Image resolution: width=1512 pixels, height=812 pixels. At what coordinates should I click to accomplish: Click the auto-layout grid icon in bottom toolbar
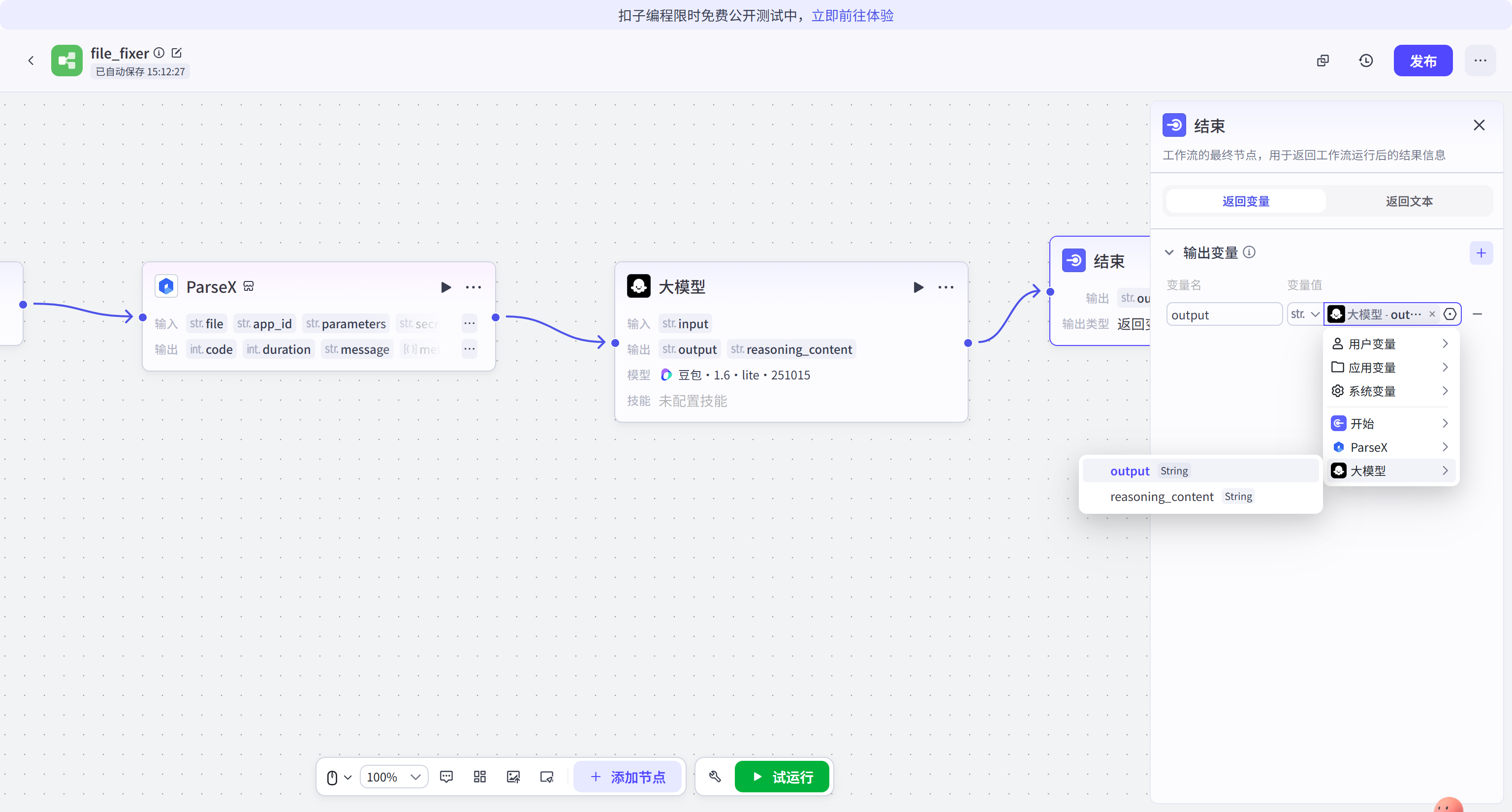[x=479, y=777]
